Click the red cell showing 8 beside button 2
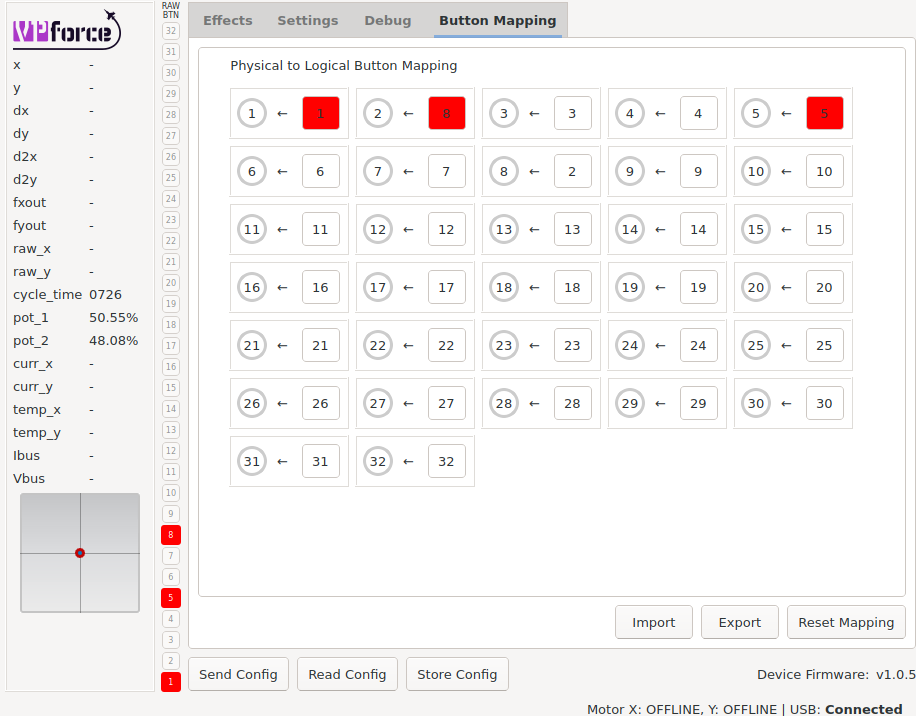The height and width of the screenshot is (716, 916). pyautogui.click(x=446, y=113)
